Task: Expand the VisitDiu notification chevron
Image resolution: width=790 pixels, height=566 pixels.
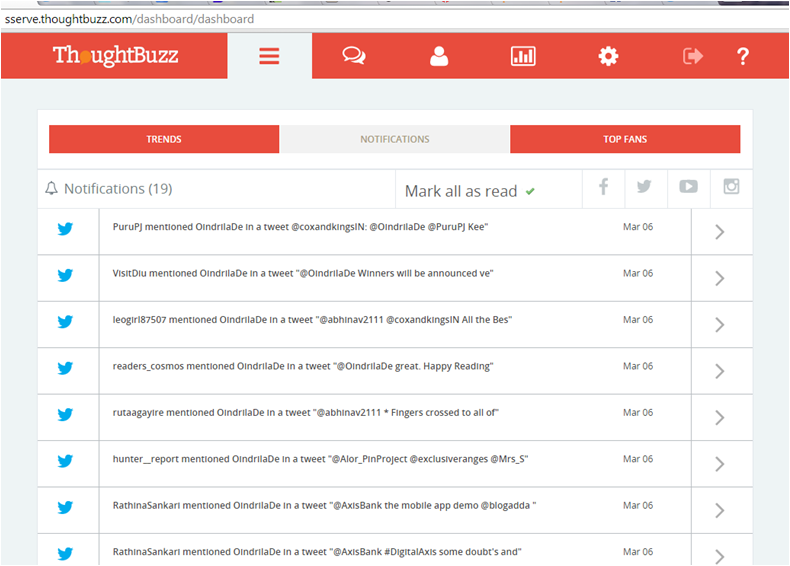Action: [720, 278]
